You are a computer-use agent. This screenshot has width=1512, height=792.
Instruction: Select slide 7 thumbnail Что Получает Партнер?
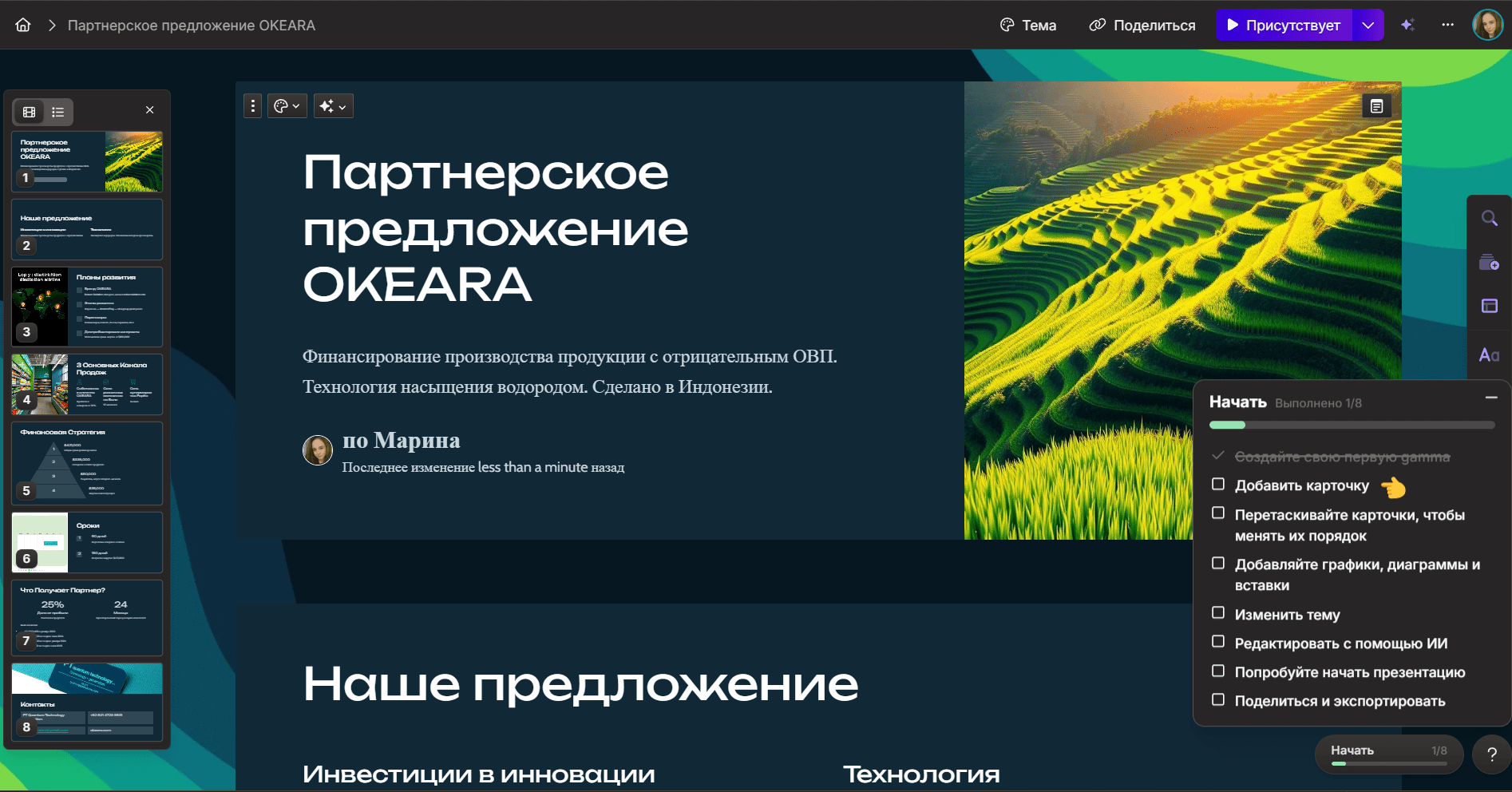tap(87, 617)
